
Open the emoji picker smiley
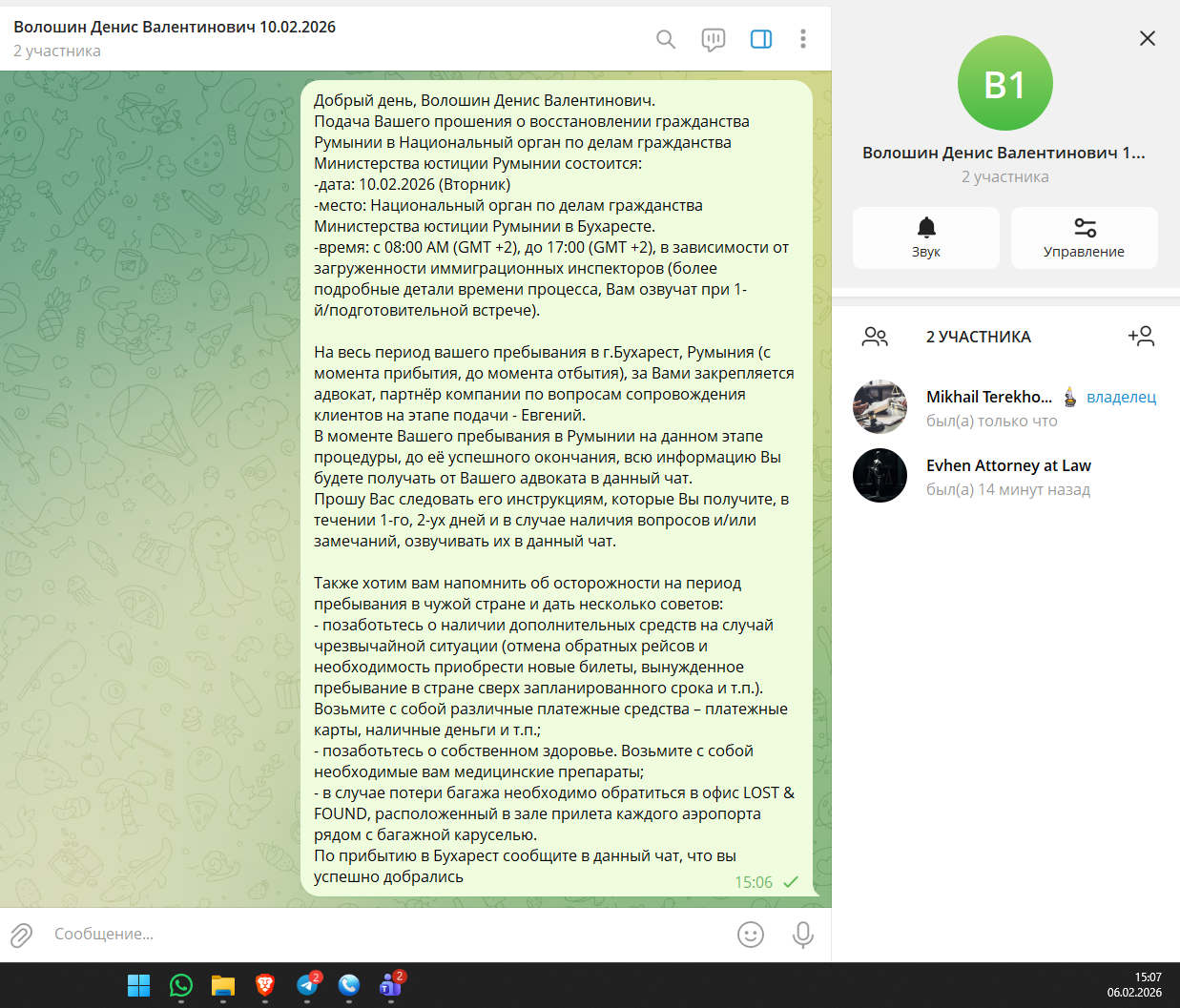751,935
